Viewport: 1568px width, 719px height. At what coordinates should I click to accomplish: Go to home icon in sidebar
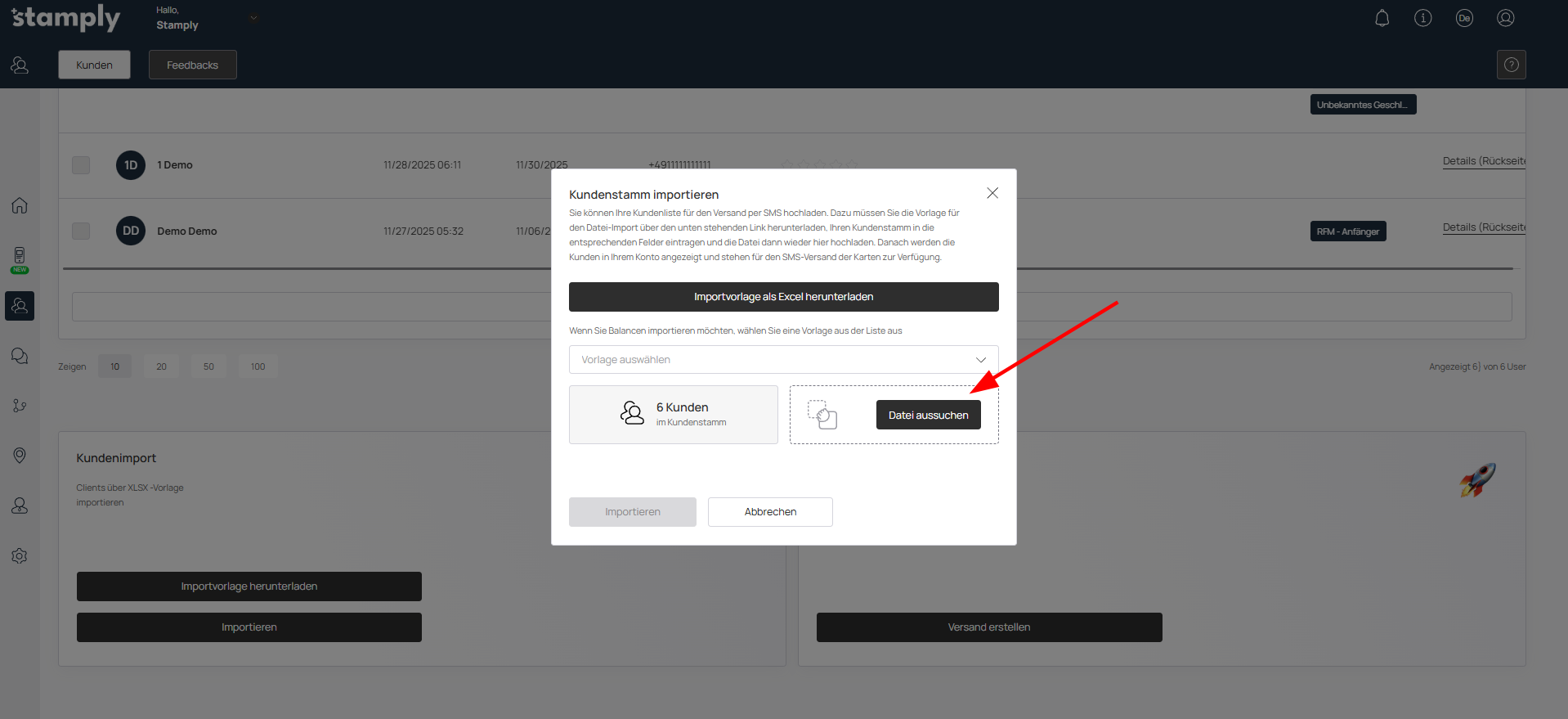20,205
